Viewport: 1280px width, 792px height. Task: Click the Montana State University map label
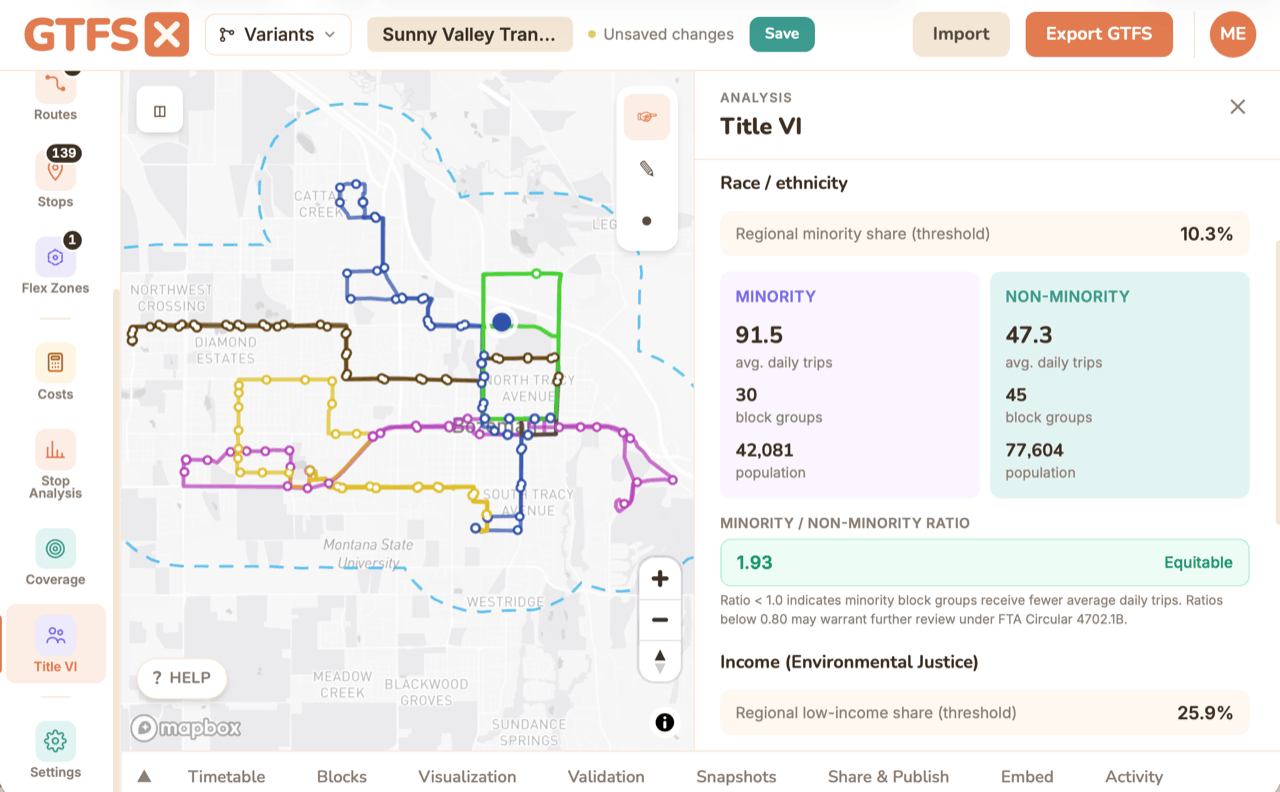pos(368,554)
